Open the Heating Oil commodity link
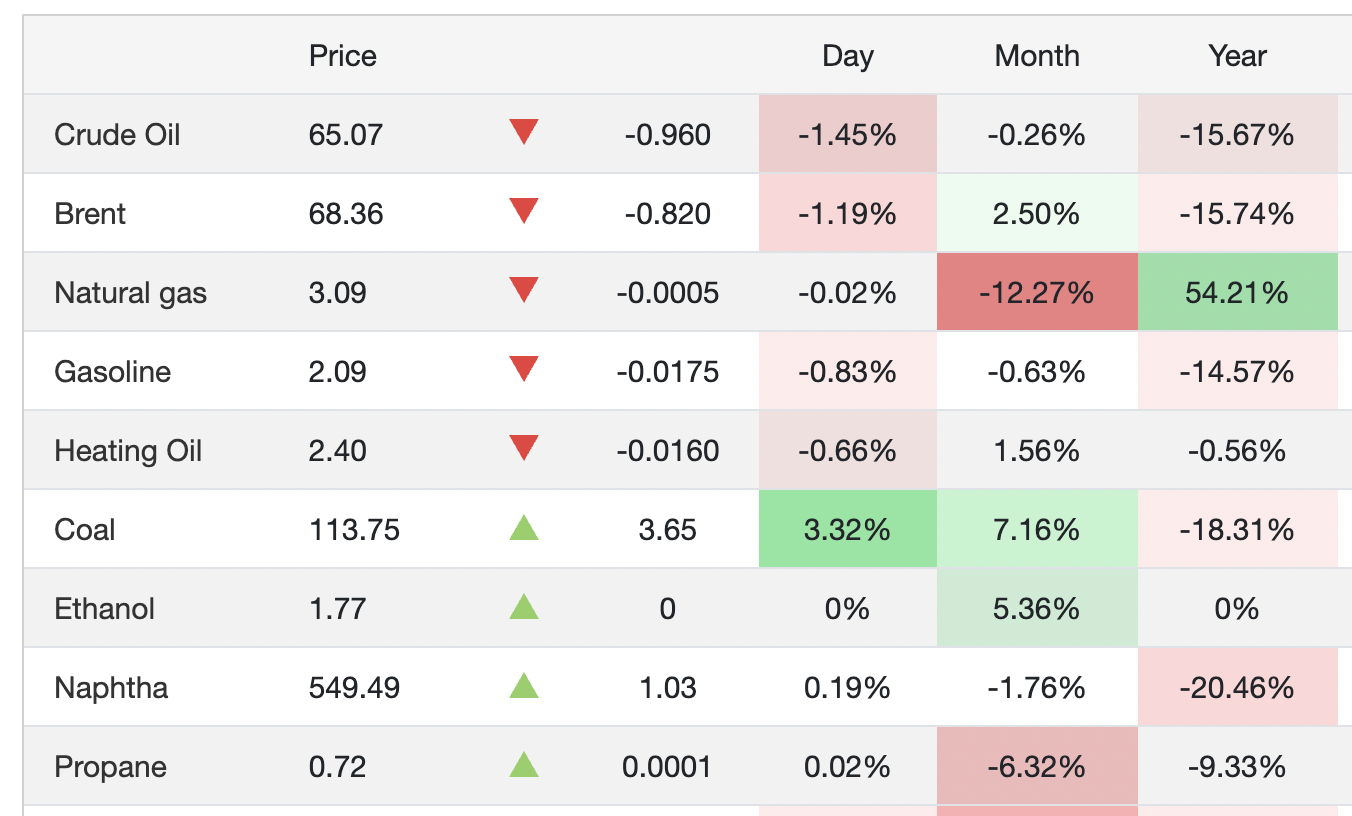Viewport: 1352px width, 816px height. click(128, 451)
